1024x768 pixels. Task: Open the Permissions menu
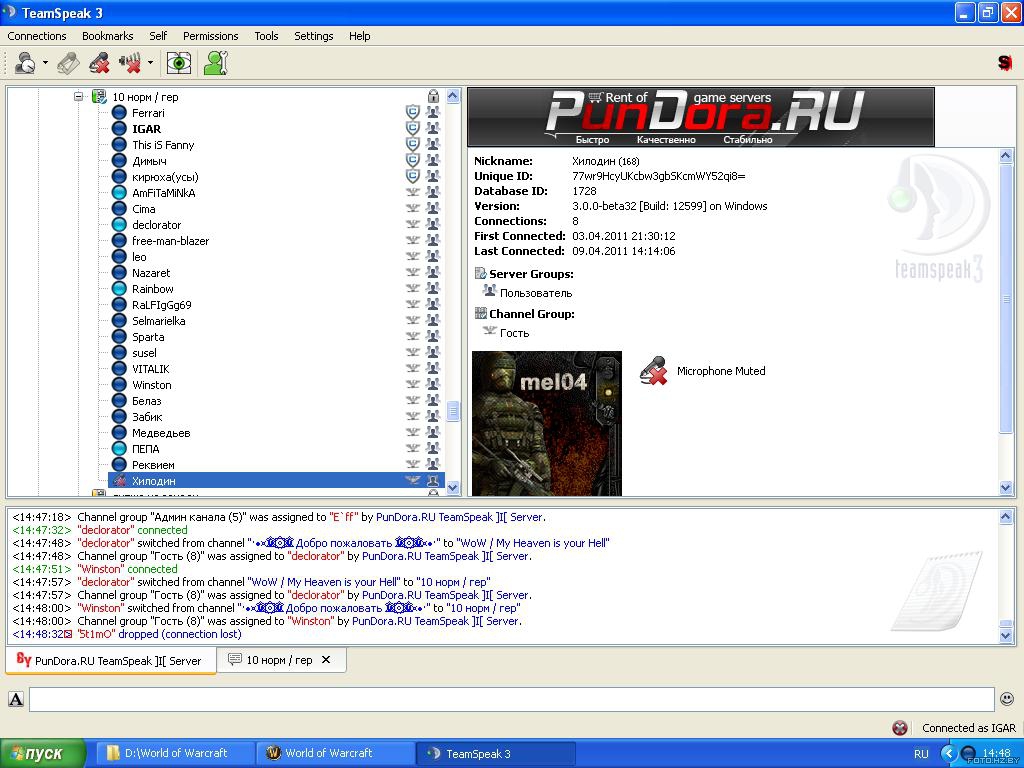pos(210,36)
